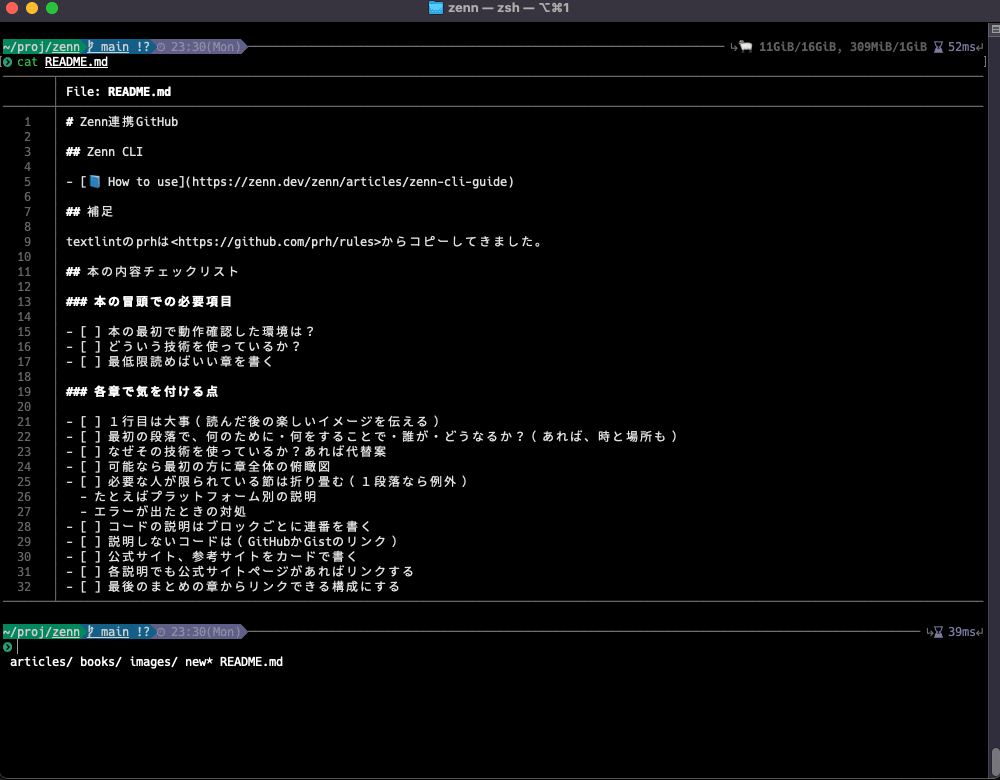Click the "~/proj/zenn" path in the lower prompt

click(41, 632)
